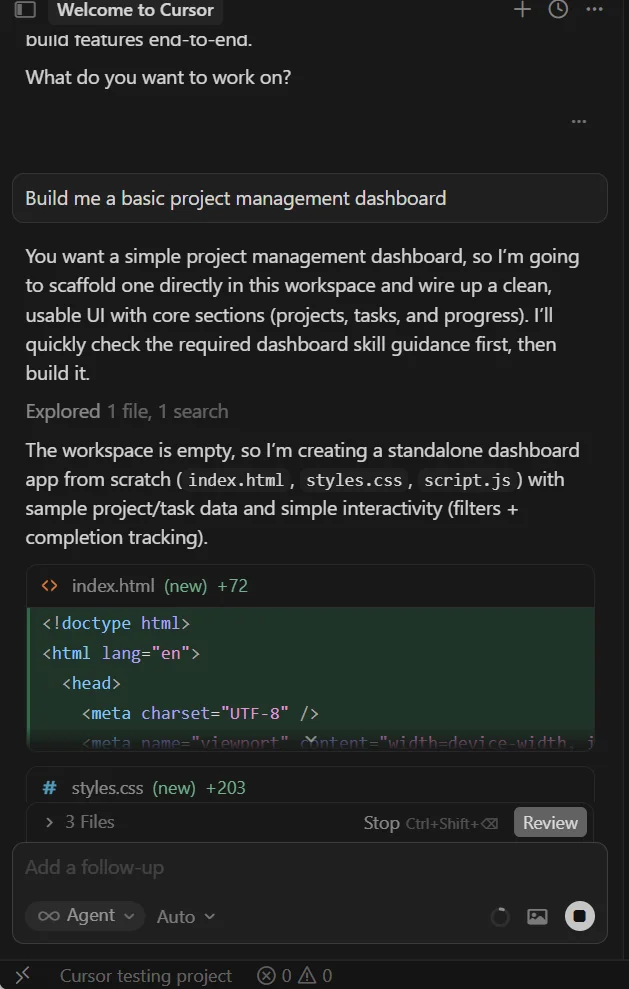This screenshot has height=989, width=629.
Task: Expand 'Explored 1 file, 1 search'
Action: pyautogui.click(x=127, y=411)
